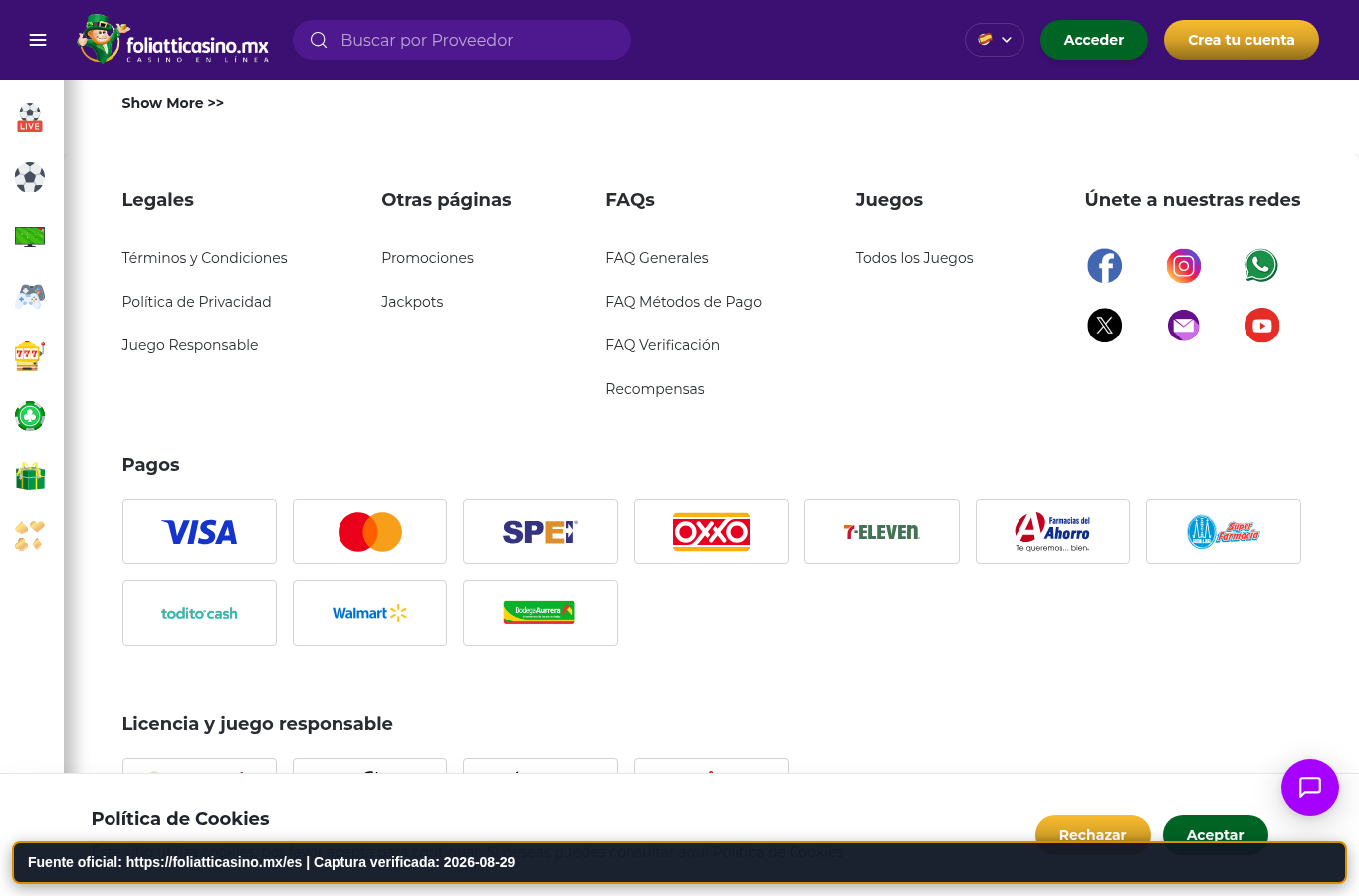
Task: Visit the X social profile
Action: (1104, 326)
